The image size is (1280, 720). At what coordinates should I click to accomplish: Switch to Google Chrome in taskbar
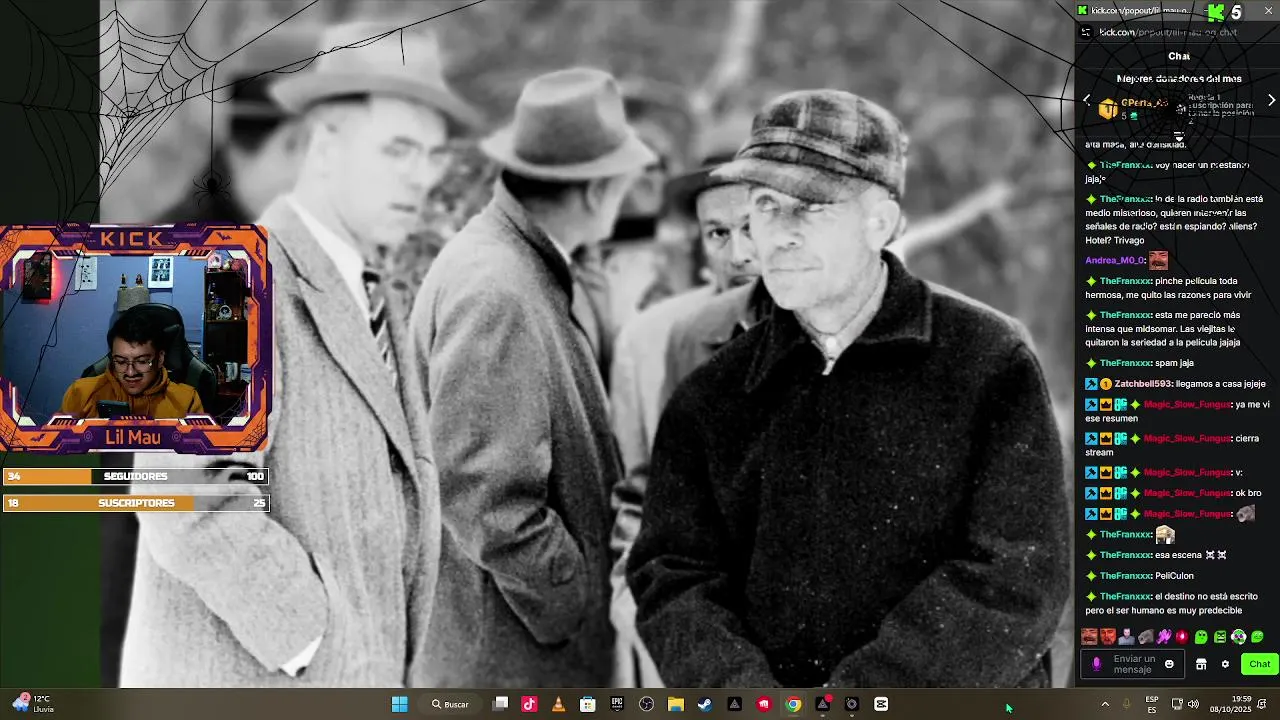793,704
